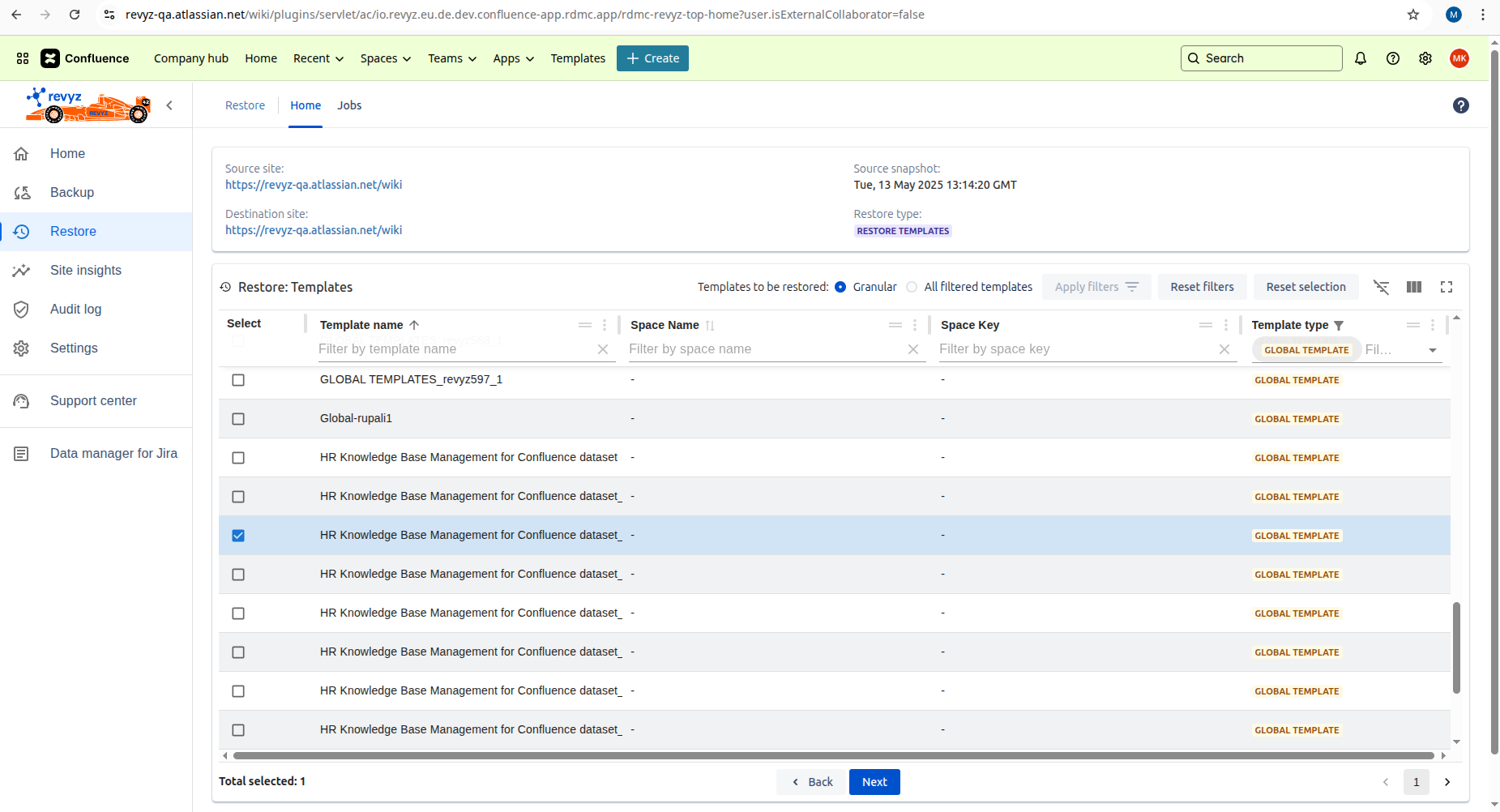Collapse the revyz sidebar with chevron
Viewport: 1500px width, 812px height.
pyautogui.click(x=169, y=105)
